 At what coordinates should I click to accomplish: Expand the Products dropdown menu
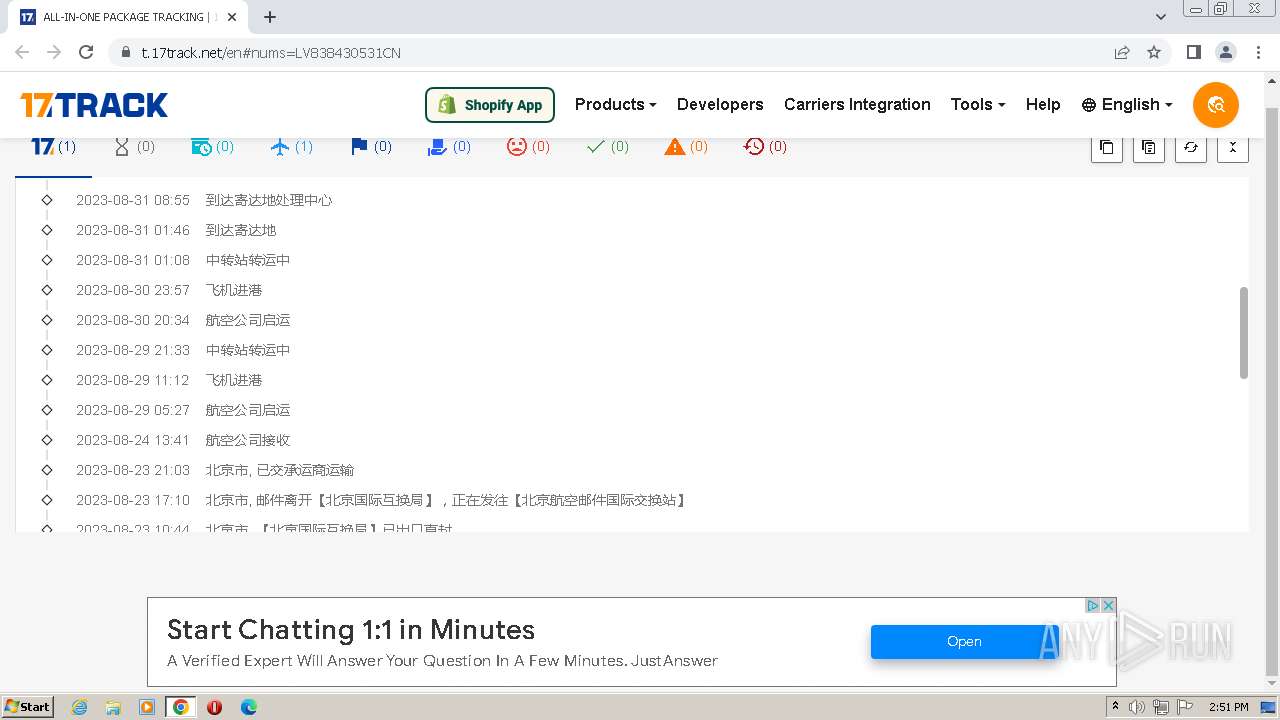(x=615, y=104)
